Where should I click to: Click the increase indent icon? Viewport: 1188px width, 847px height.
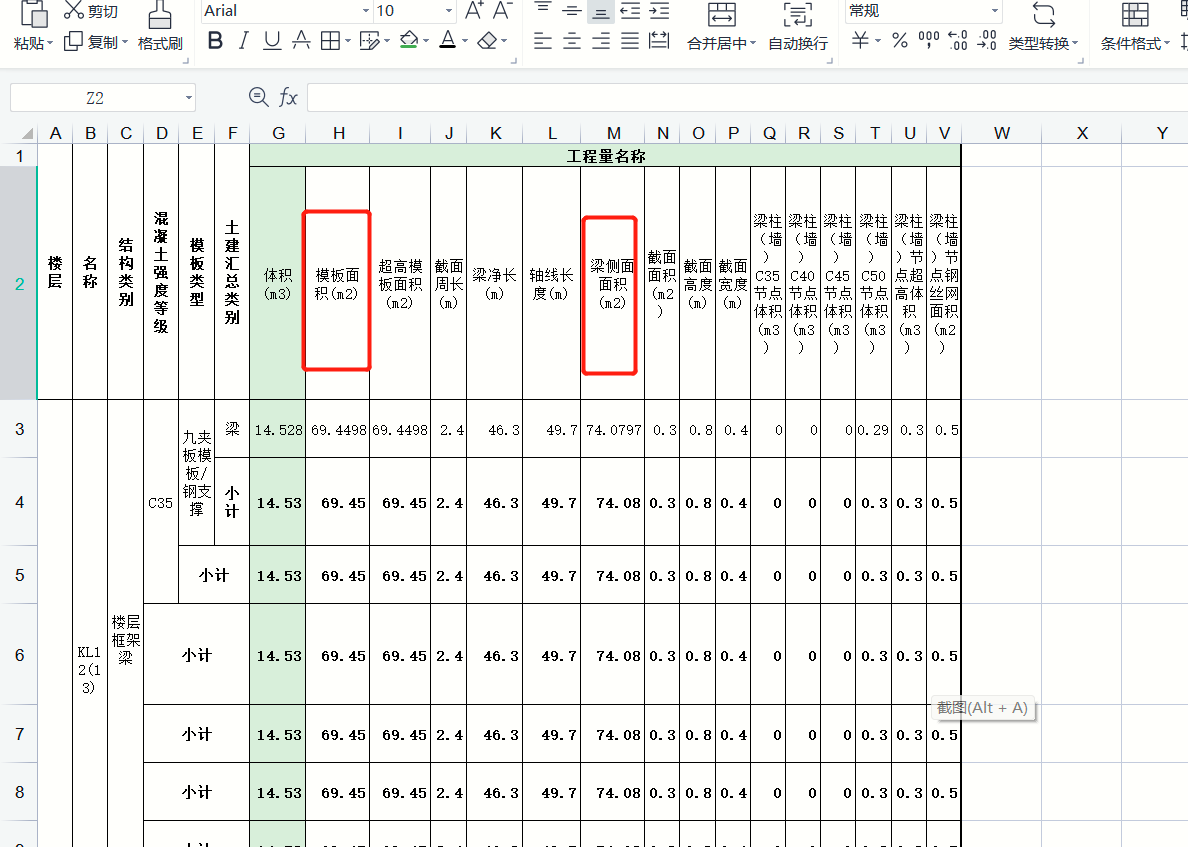point(660,11)
